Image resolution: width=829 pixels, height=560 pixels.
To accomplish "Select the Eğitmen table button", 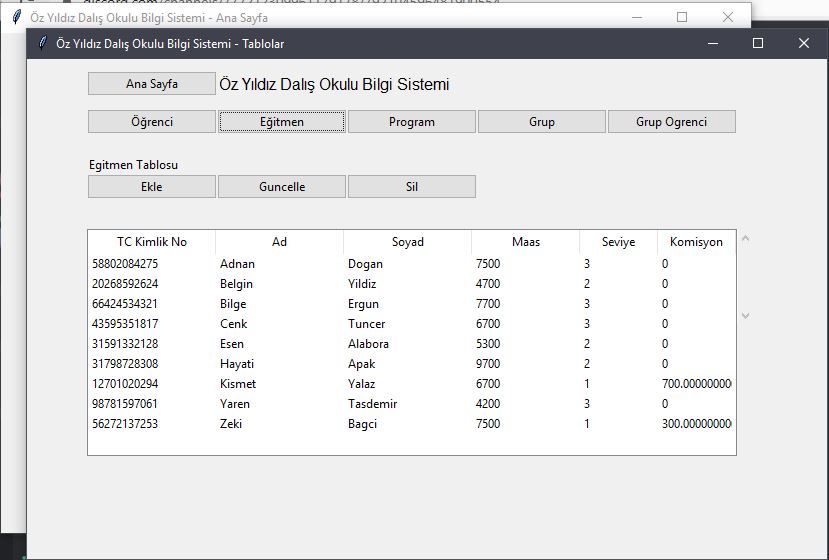I will 282,122.
